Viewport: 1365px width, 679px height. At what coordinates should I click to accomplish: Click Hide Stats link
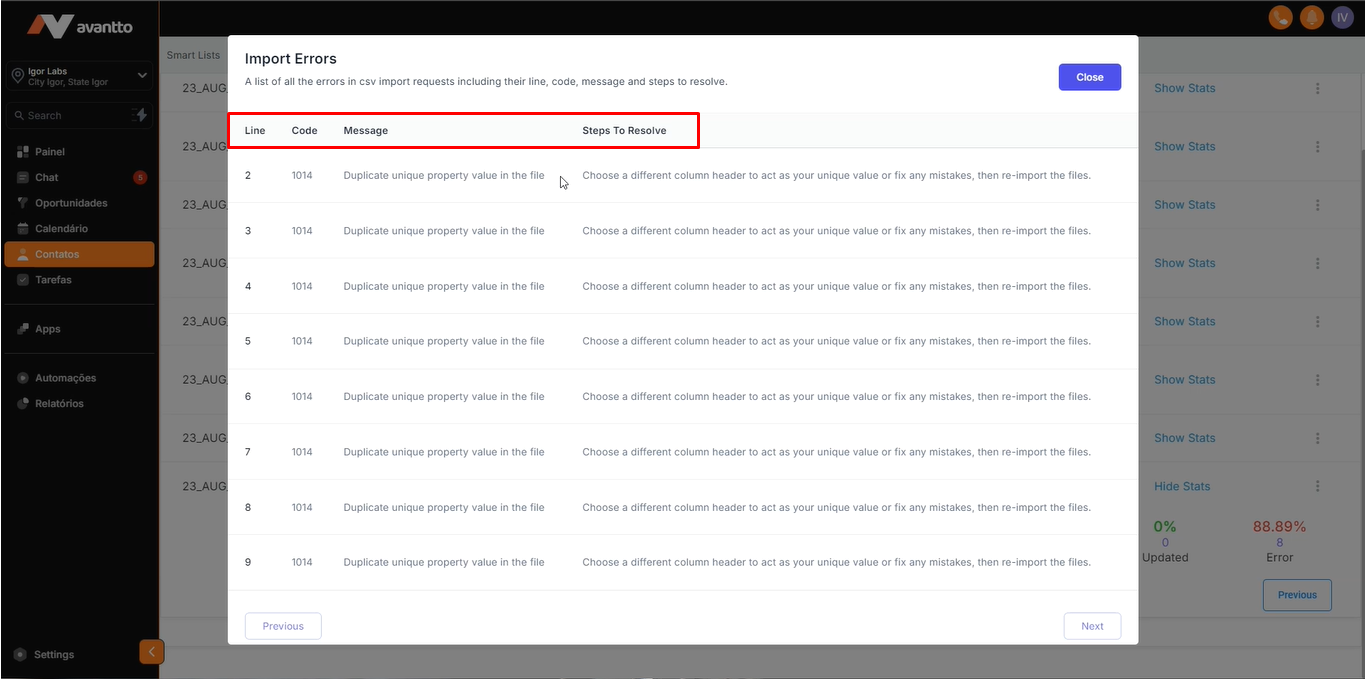point(1181,487)
